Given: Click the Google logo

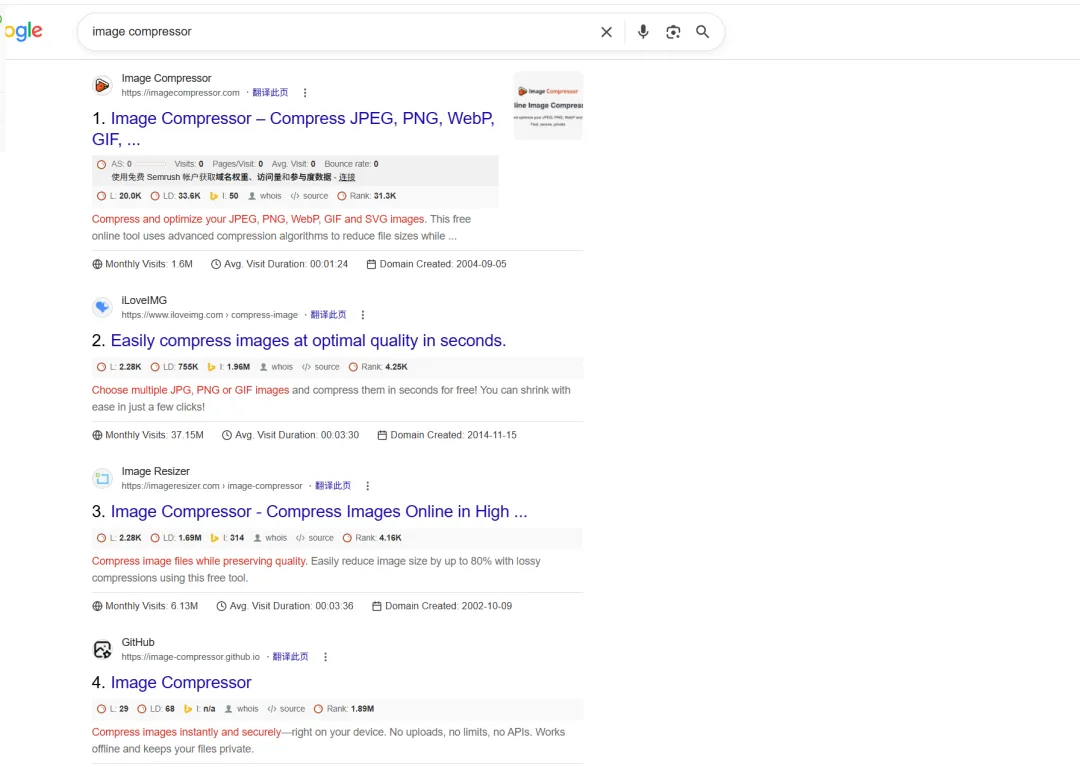Looking at the screenshot, I should click(23, 31).
